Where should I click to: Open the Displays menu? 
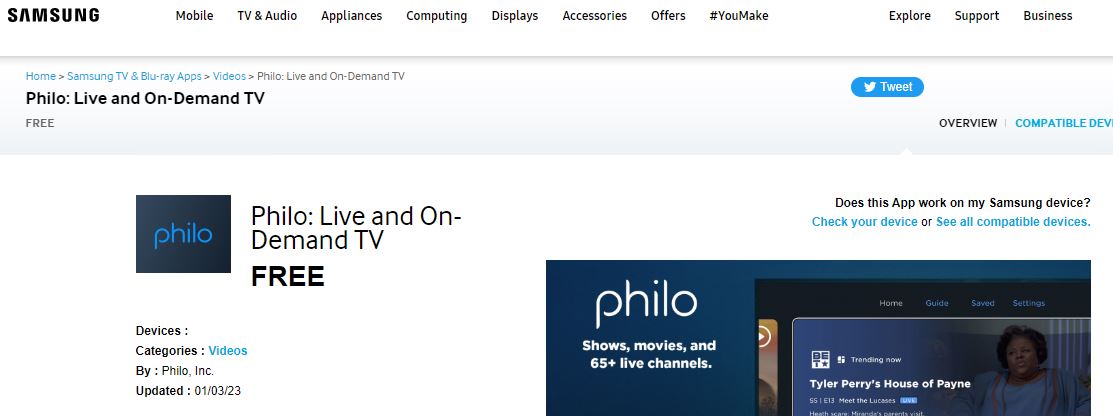point(515,16)
